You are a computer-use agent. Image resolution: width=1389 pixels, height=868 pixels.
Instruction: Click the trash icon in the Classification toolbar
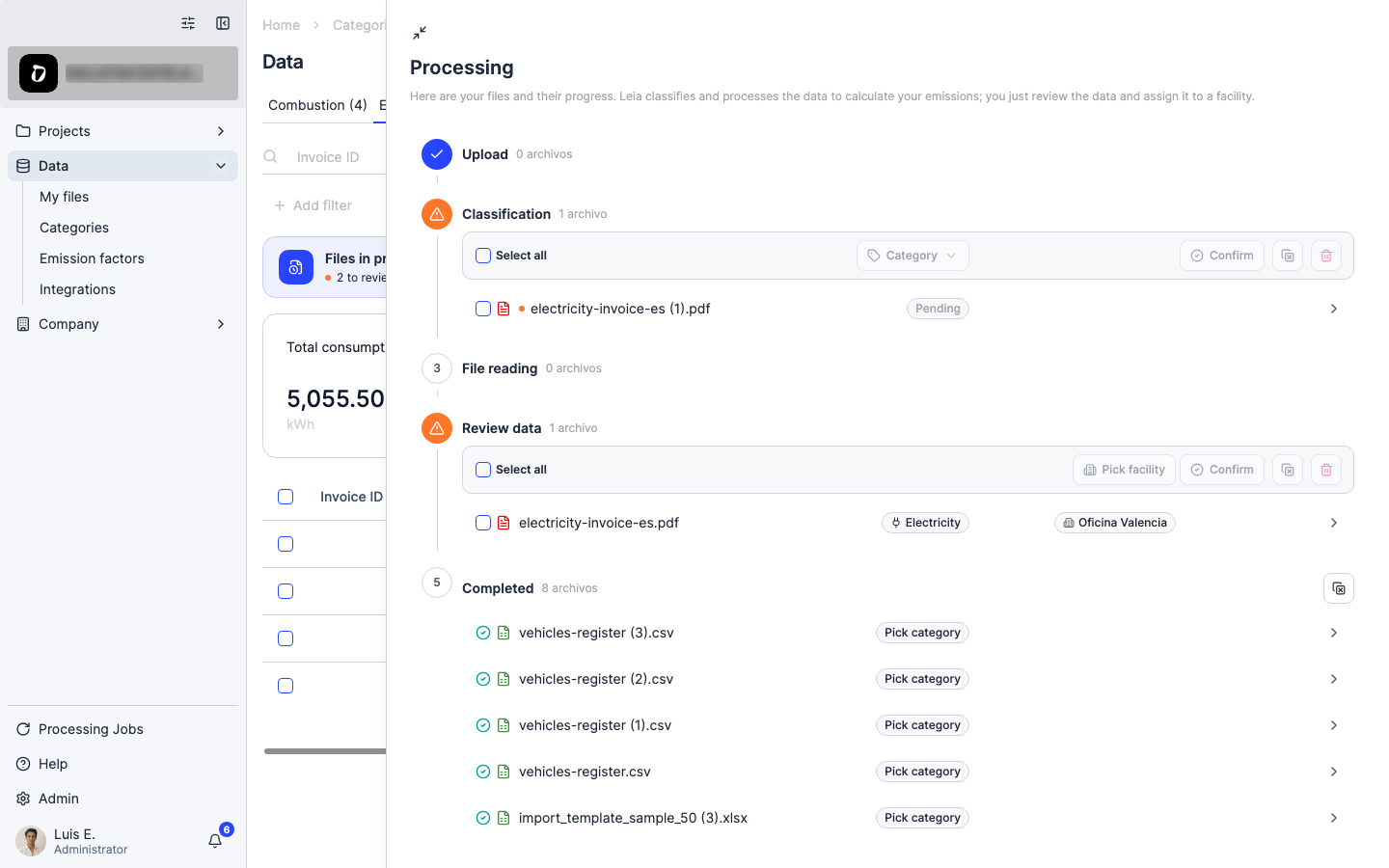point(1326,256)
